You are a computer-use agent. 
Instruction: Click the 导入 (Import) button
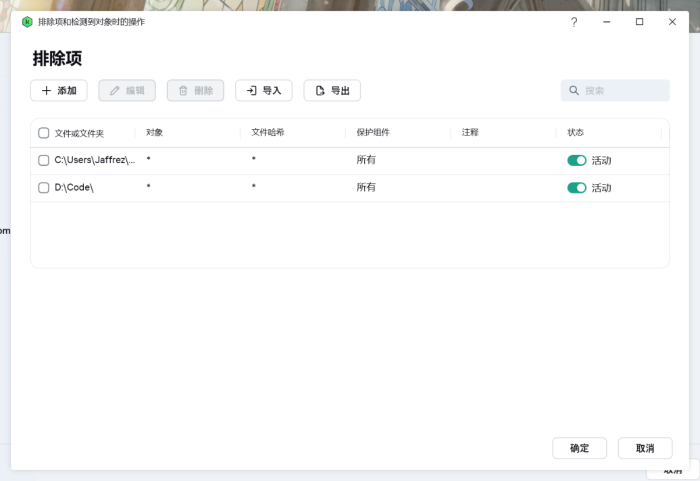click(x=264, y=91)
